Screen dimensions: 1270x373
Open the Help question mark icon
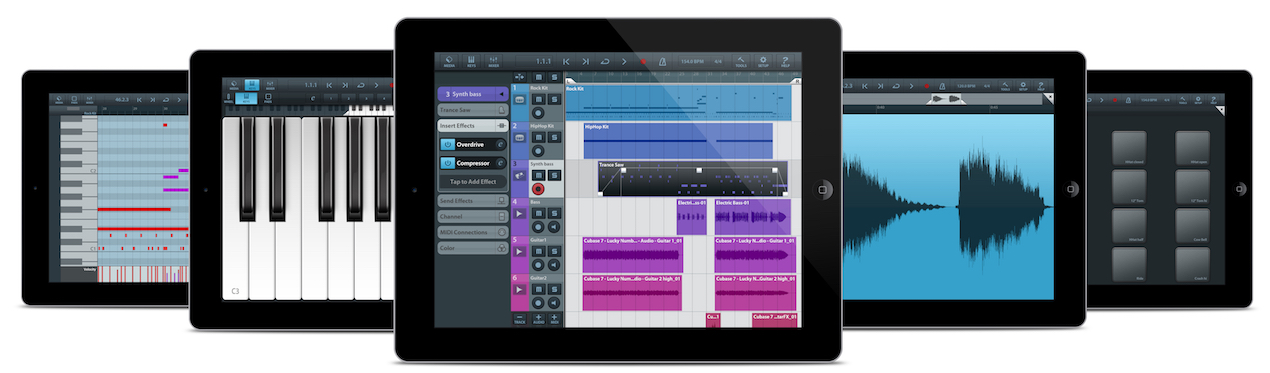[x=785, y=61]
